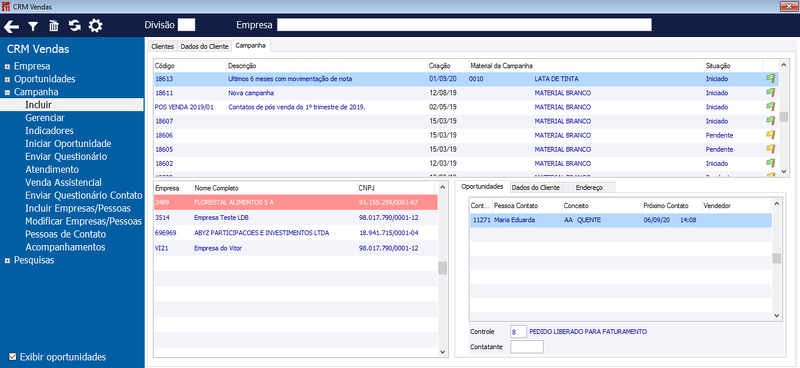Select ABYZ PARTICIPACOES E INVESTIMENTOS LTDA row
Viewport: 800px width, 368px height.
point(296,233)
